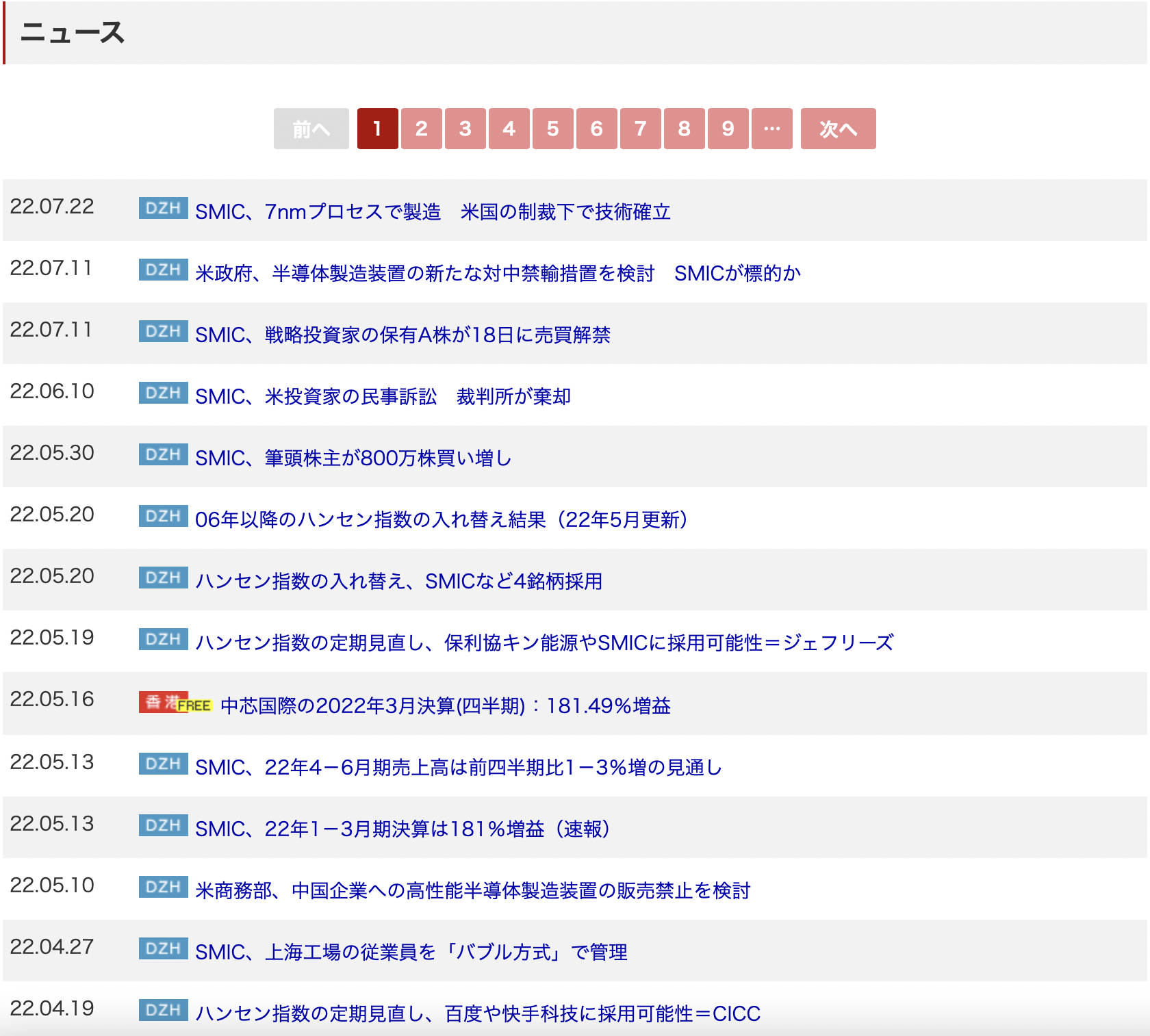Open article SMIC、筆頭株主が800万株買い増し
The height and width of the screenshot is (1036, 1150).
point(353,458)
